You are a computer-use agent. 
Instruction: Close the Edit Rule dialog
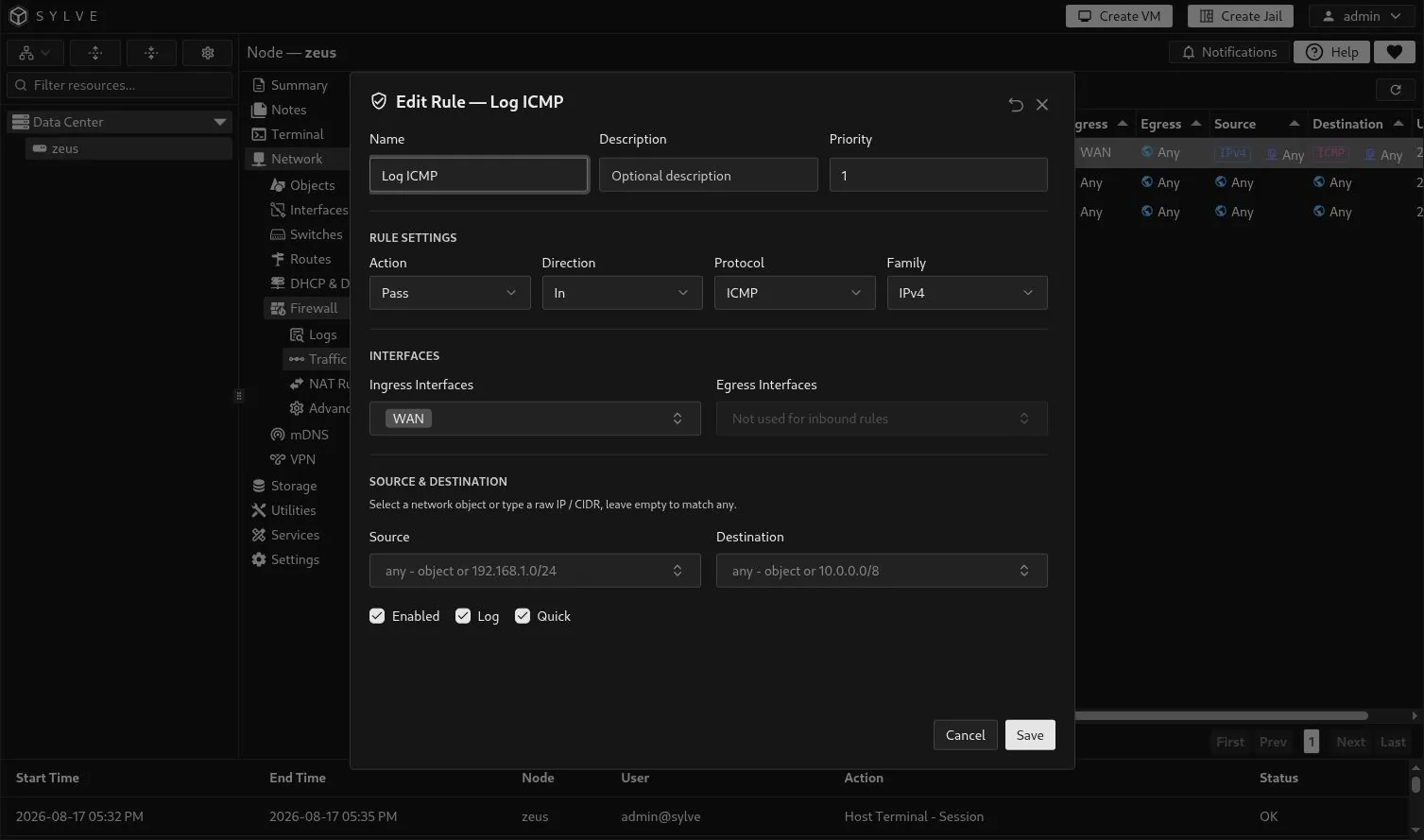point(1042,105)
